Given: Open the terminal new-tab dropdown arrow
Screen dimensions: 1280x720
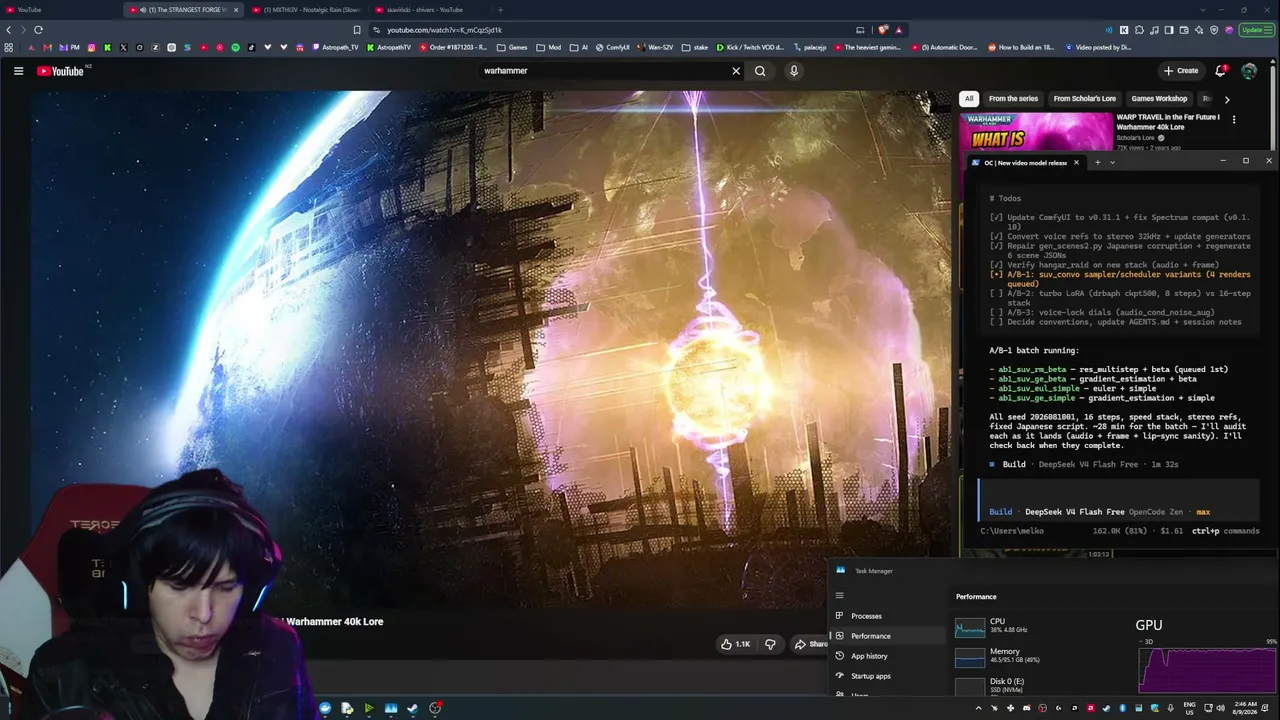Looking at the screenshot, I should point(1112,162).
